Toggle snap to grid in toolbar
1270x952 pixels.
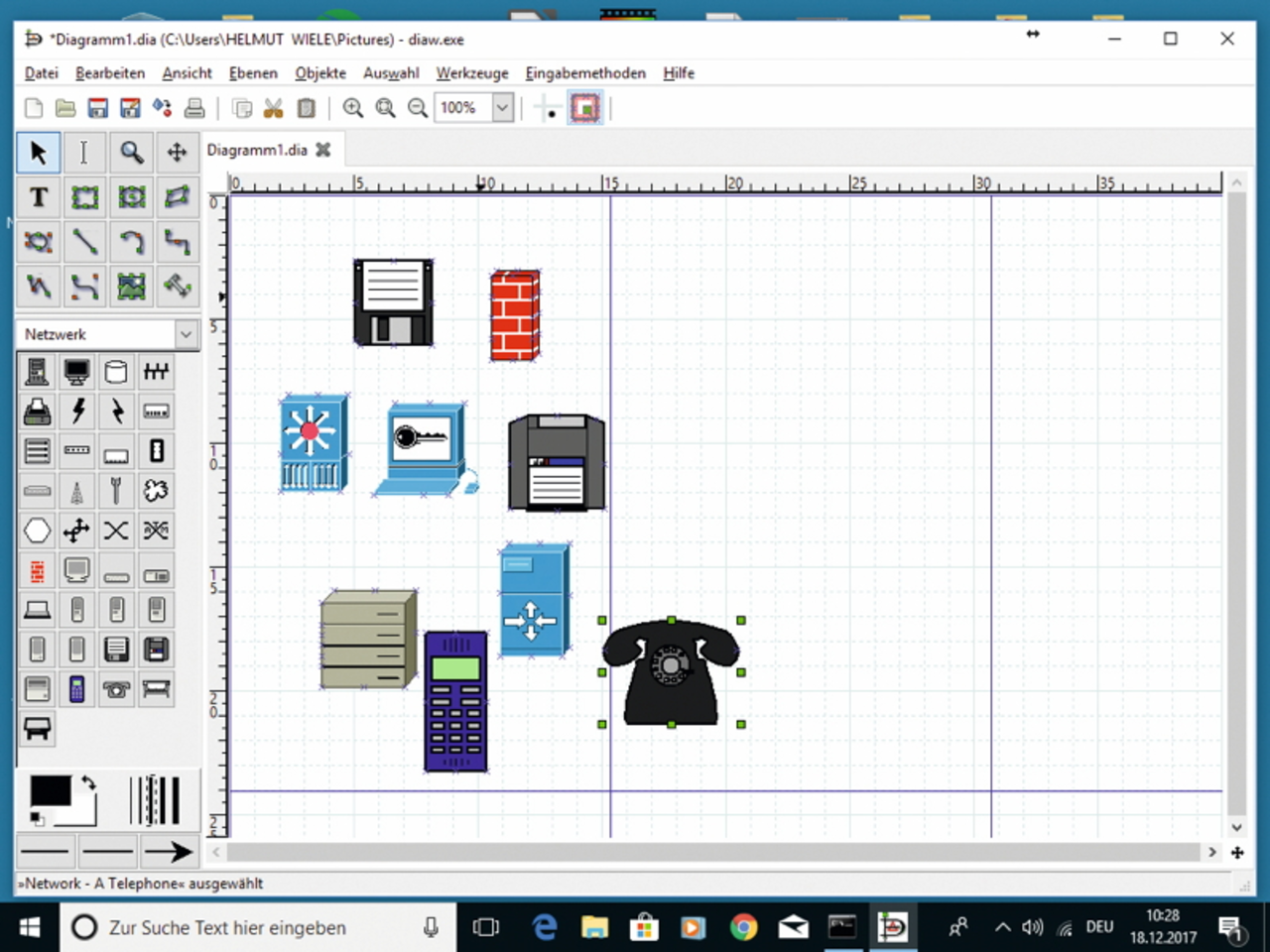547,108
